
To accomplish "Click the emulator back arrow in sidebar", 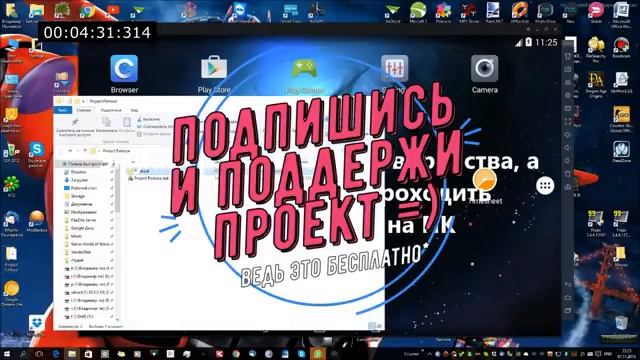I will pyautogui.click(x=568, y=284).
